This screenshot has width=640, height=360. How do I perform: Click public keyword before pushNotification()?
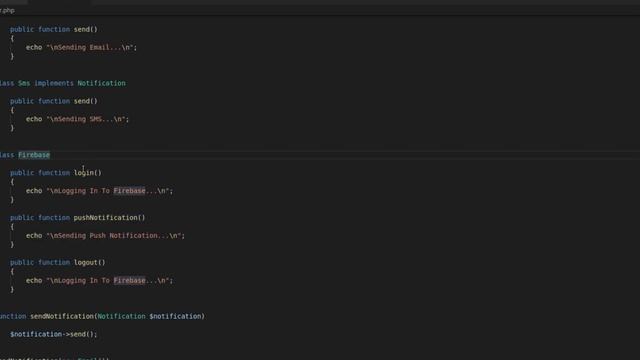22,218
